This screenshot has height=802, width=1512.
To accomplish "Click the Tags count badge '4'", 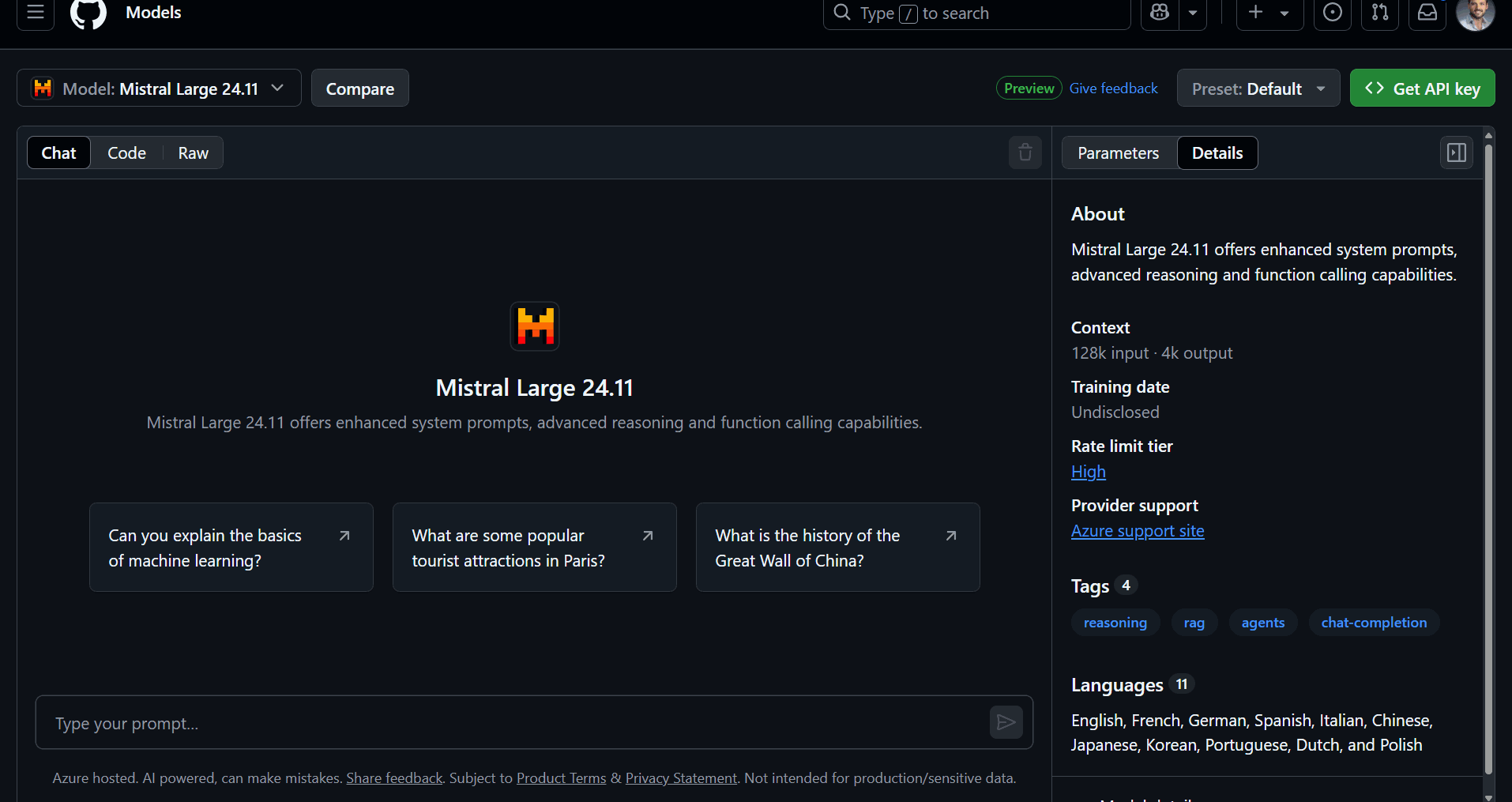I will pyautogui.click(x=1126, y=585).
